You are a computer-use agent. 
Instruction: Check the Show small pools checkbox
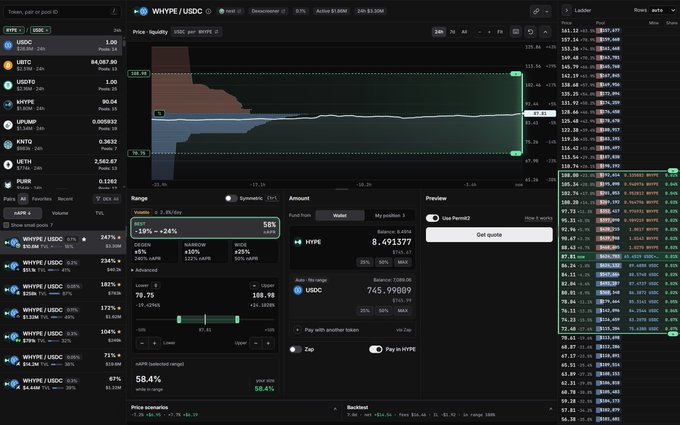[6, 225]
